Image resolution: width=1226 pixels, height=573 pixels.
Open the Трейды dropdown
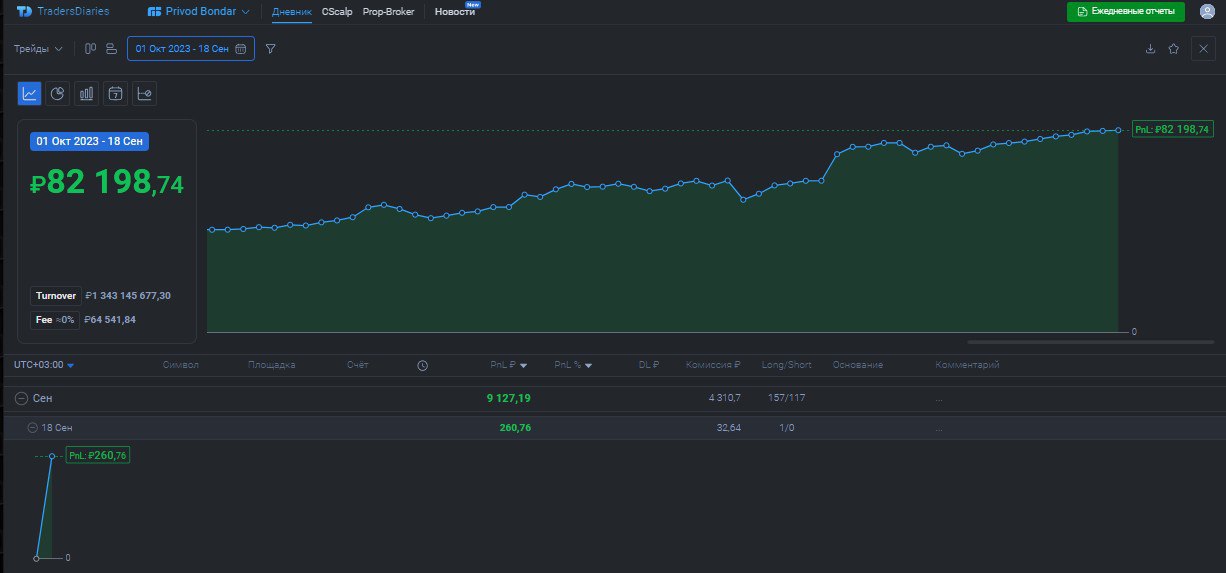pyautogui.click(x=38, y=48)
